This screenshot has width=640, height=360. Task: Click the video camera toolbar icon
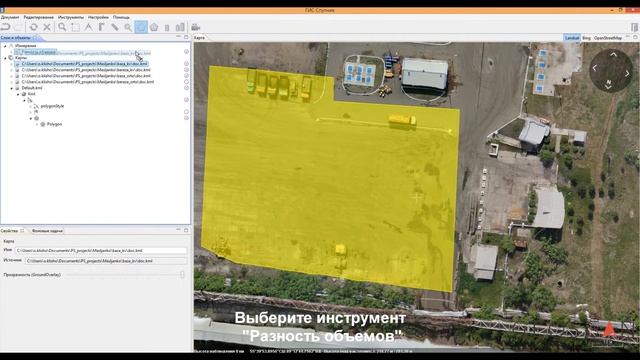coord(196,27)
